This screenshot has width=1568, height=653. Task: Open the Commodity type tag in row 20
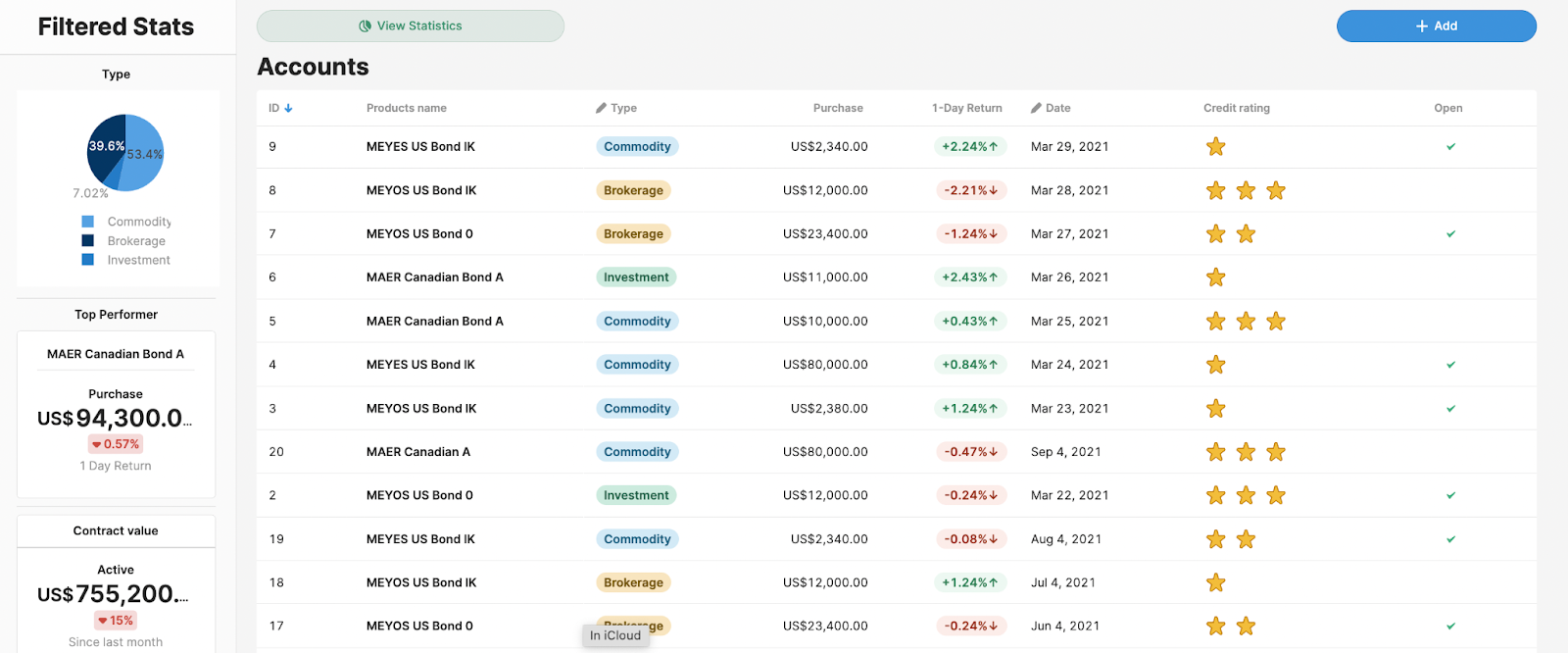pos(637,452)
